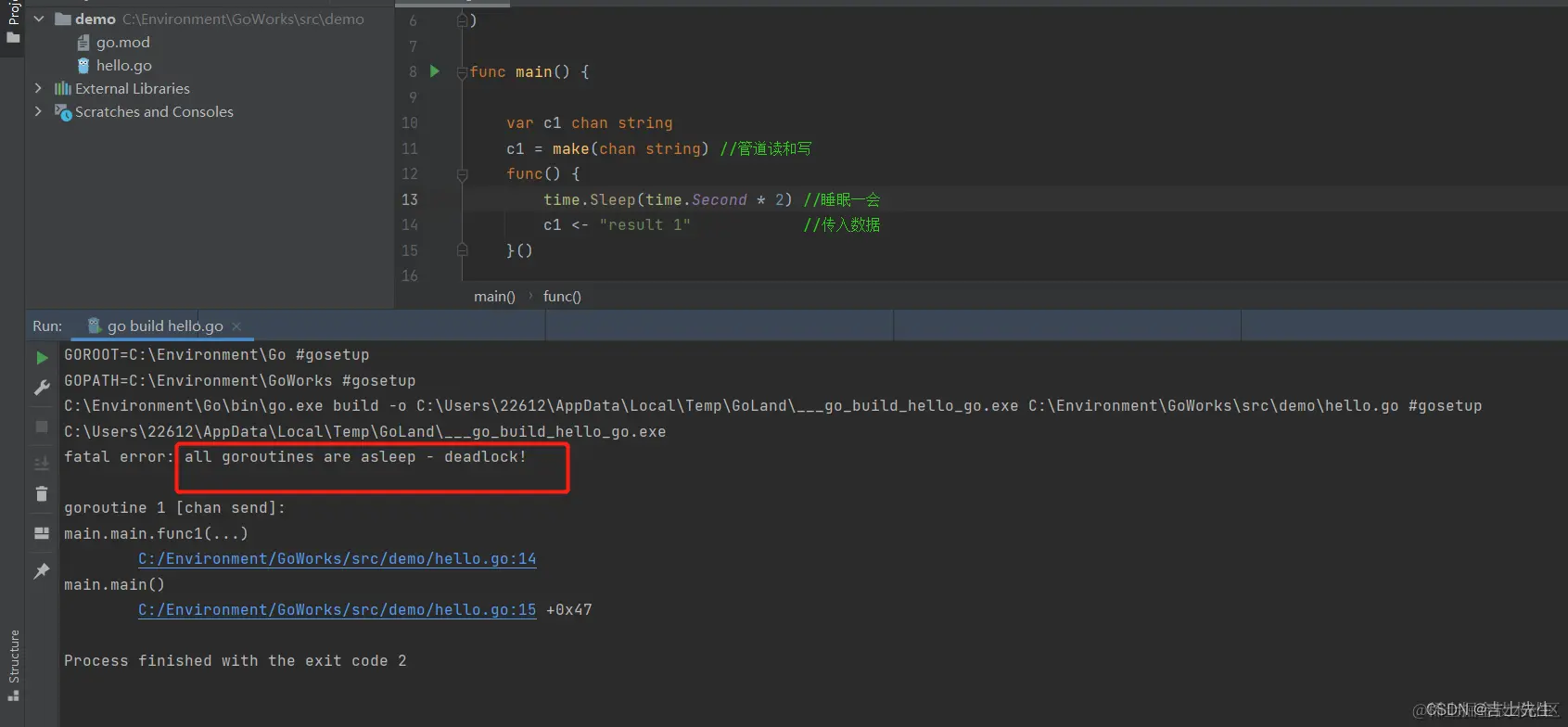Click the go.mod file icon
The width and height of the screenshot is (1568, 727).
tap(83, 43)
